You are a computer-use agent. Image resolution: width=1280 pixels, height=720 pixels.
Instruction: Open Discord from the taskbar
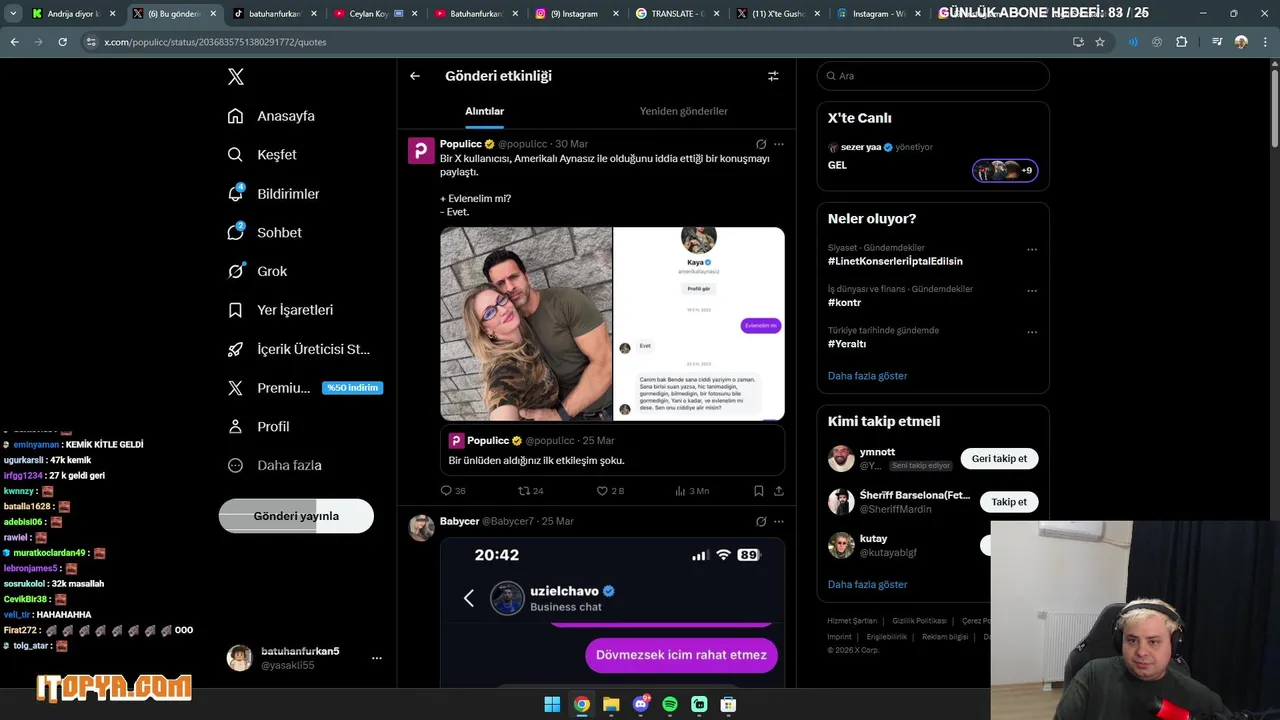point(641,704)
